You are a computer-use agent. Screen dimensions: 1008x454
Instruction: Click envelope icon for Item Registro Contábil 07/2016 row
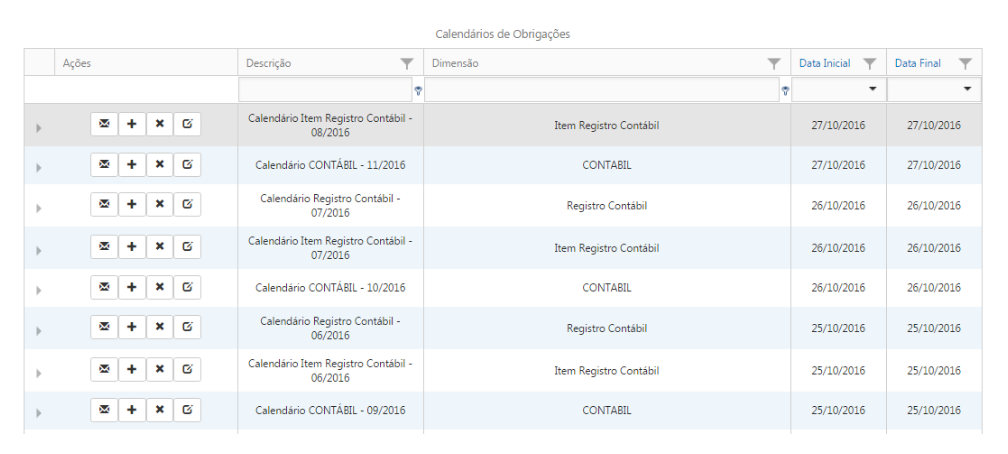click(x=104, y=246)
